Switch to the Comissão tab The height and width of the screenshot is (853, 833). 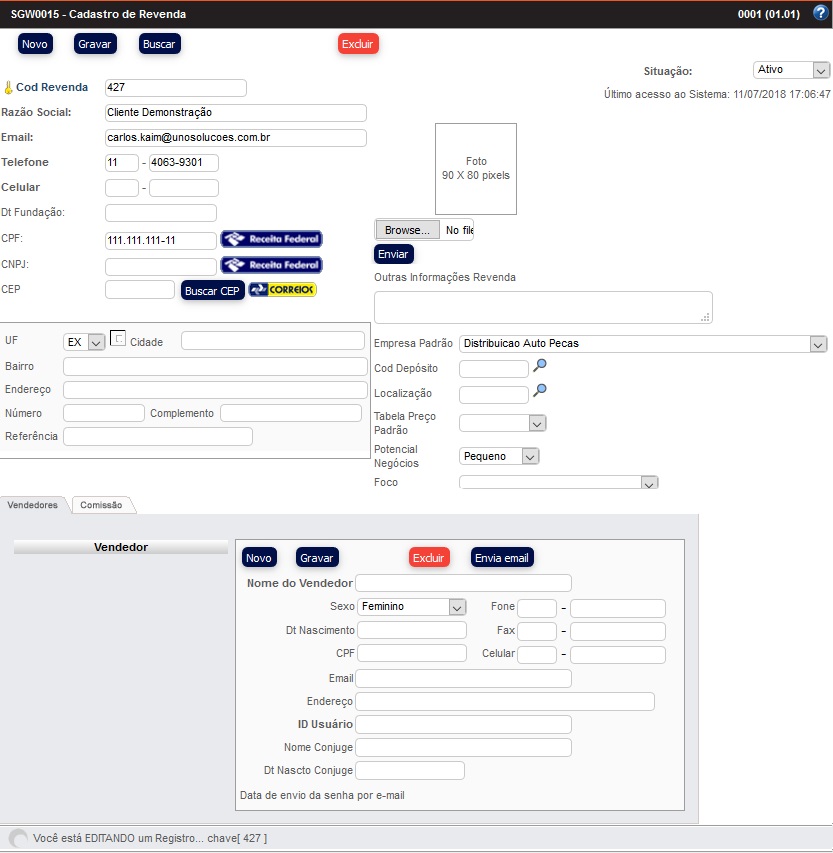click(102, 505)
